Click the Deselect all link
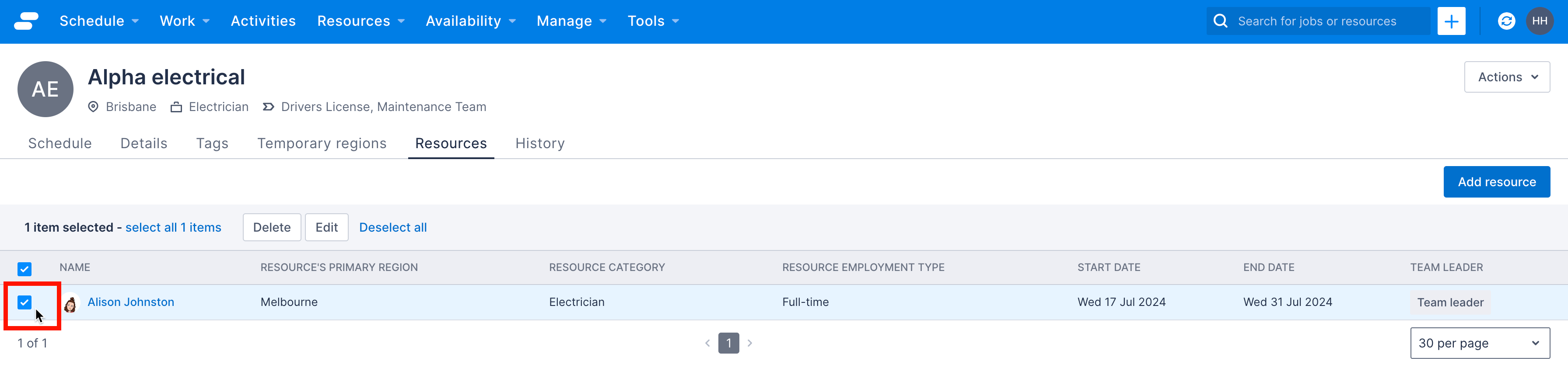The height and width of the screenshot is (375, 1568). click(392, 227)
